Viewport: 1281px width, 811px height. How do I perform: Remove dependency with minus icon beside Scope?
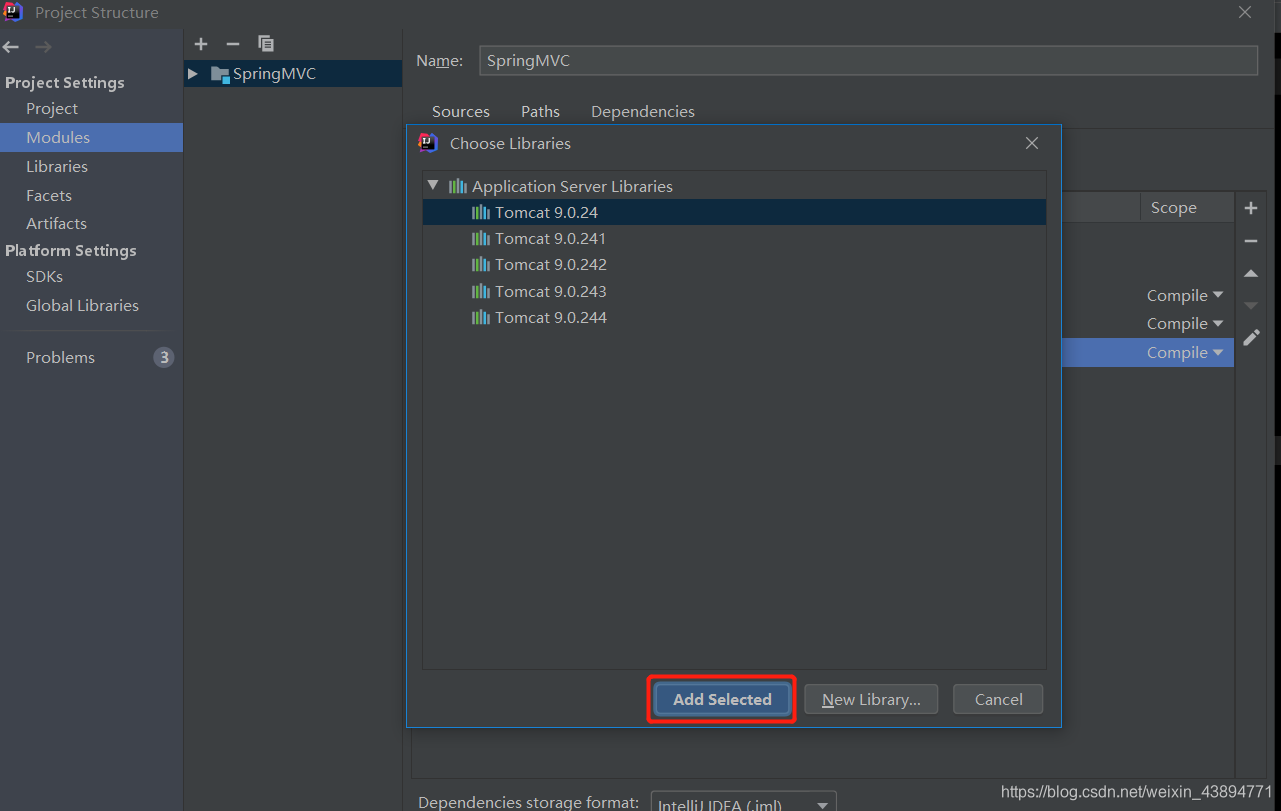click(x=1251, y=241)
